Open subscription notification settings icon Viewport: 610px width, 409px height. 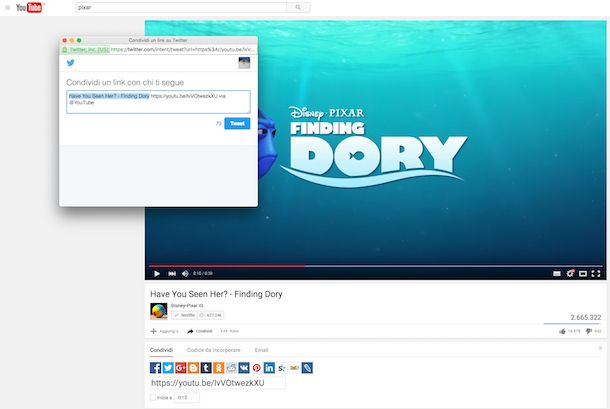202,315
